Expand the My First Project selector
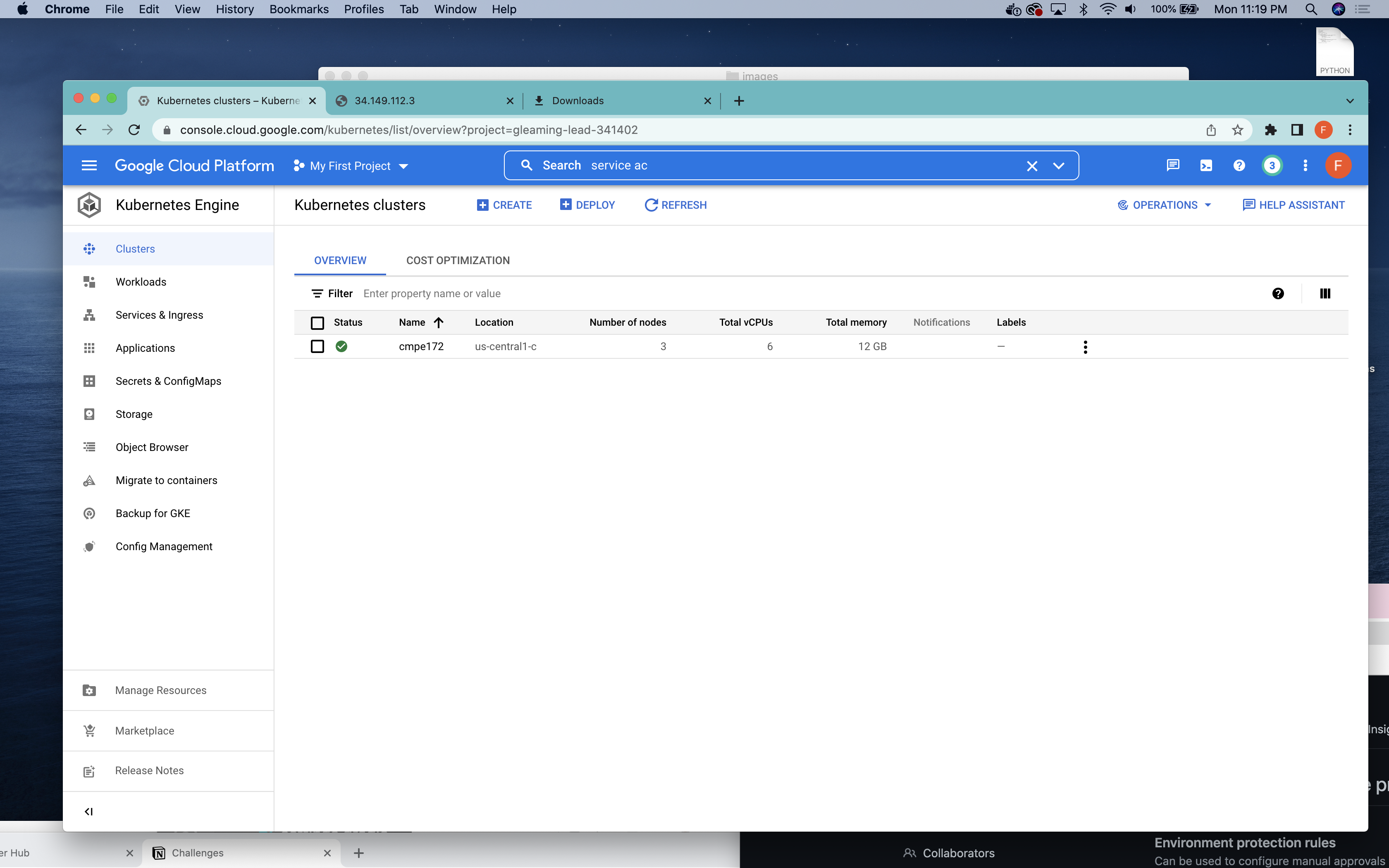This screenshot has height=868, width=1389. tap(351, 166)
